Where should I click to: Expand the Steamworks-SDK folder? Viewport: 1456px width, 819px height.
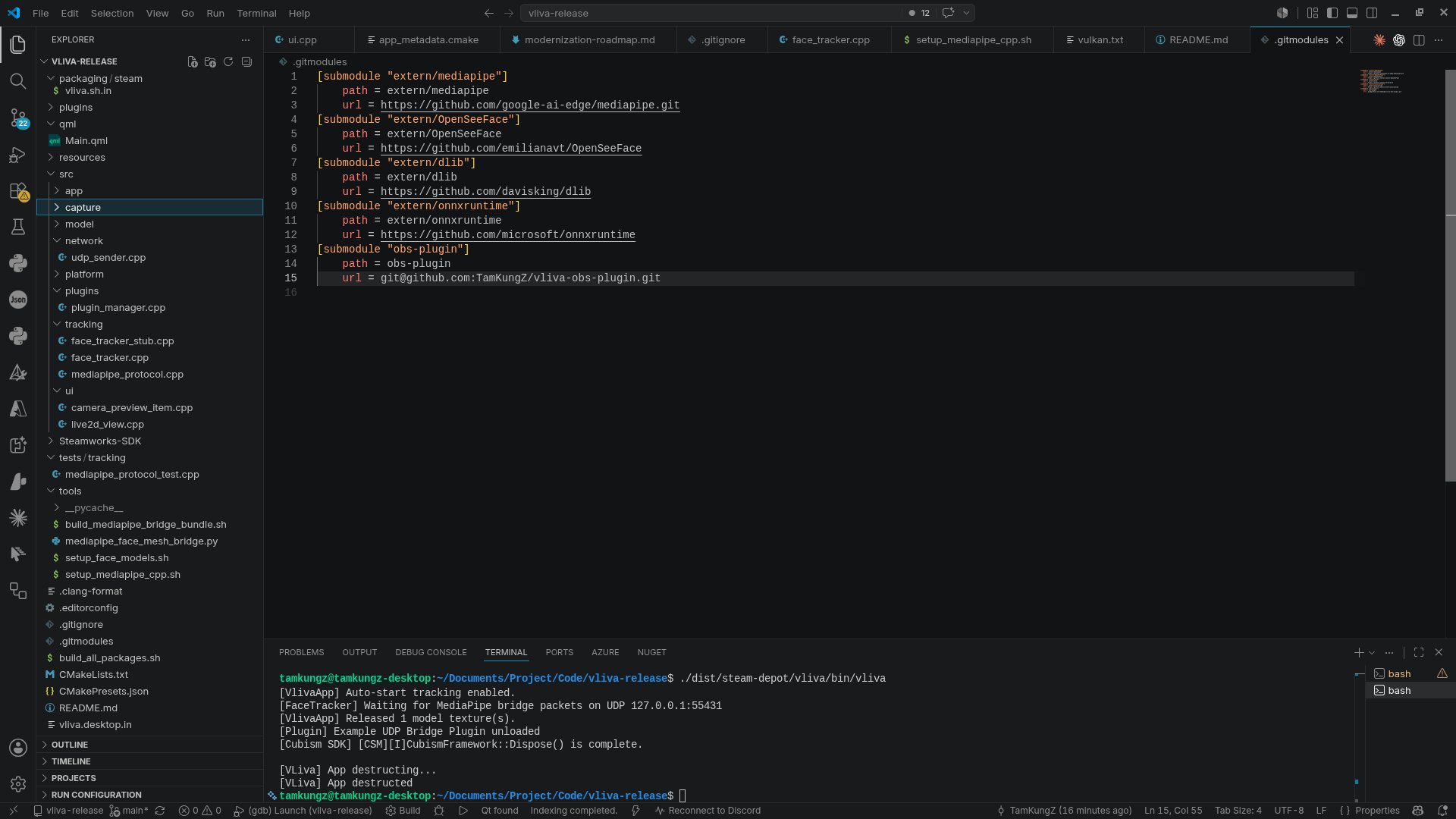point(150,441)
